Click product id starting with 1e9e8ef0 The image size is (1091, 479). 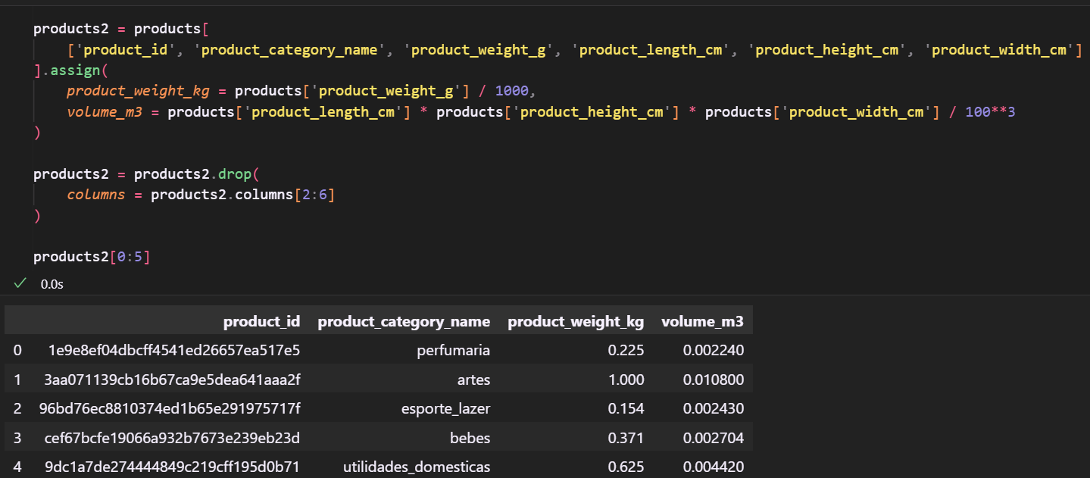tap(174, 350)
